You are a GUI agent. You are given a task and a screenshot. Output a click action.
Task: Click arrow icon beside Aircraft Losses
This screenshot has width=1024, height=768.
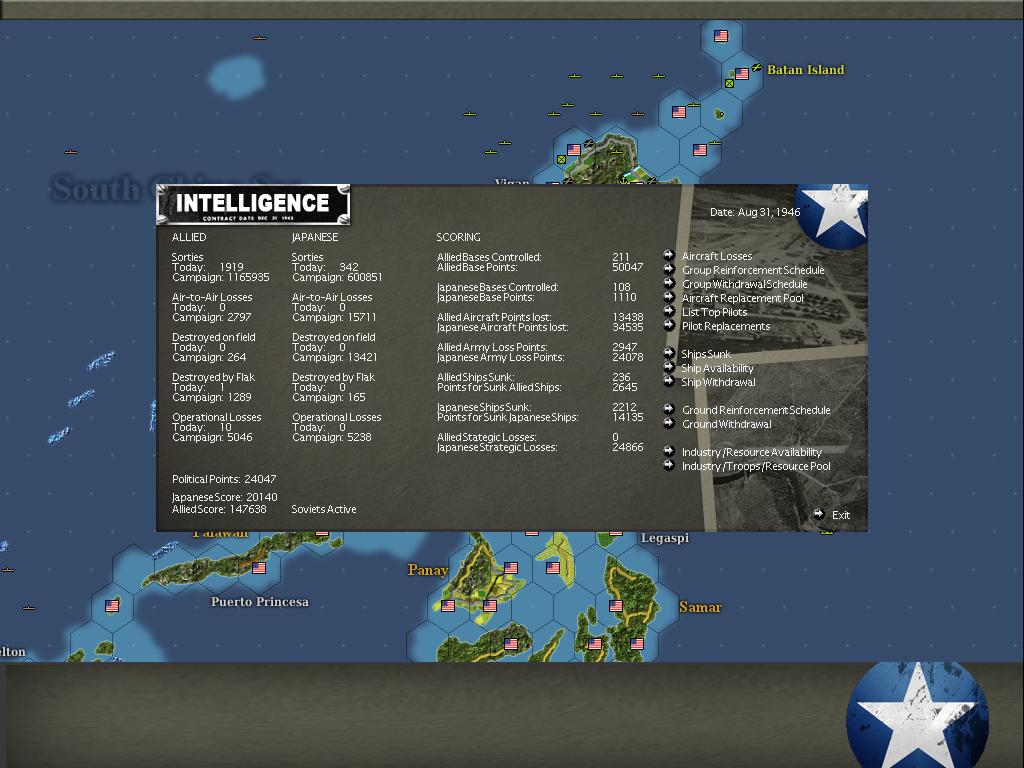[669, 255]
